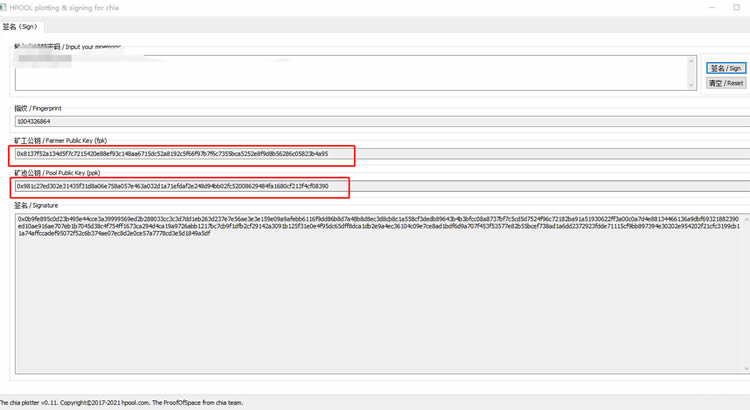Click the 签名 / Signature label
This screenshot has width=750, height=410.
pos(36,205)
